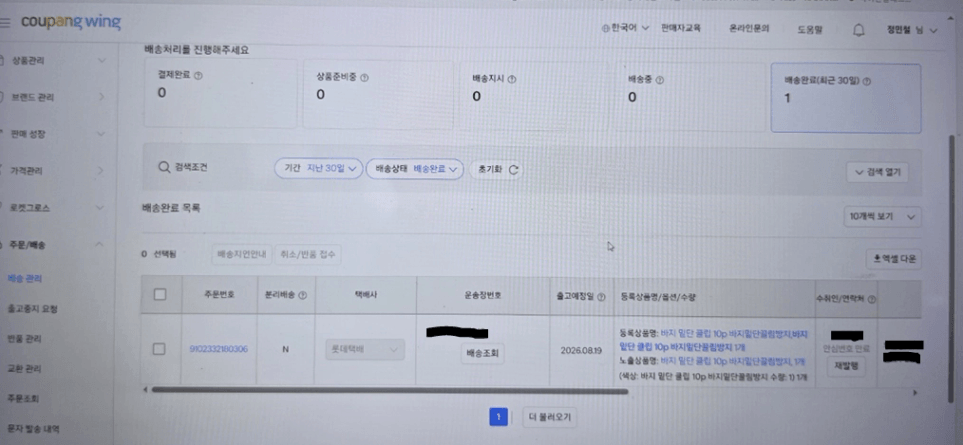Open the notification bell
This screenshot has height=445, width=963.
click(x=859, y=30)
